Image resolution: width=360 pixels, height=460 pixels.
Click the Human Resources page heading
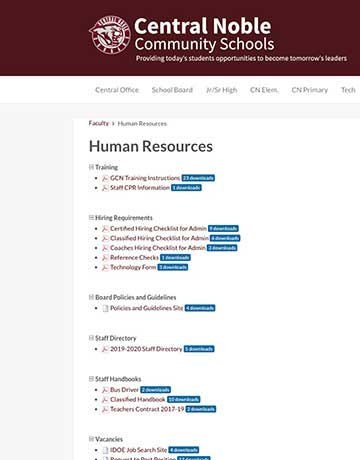(151, 146)
